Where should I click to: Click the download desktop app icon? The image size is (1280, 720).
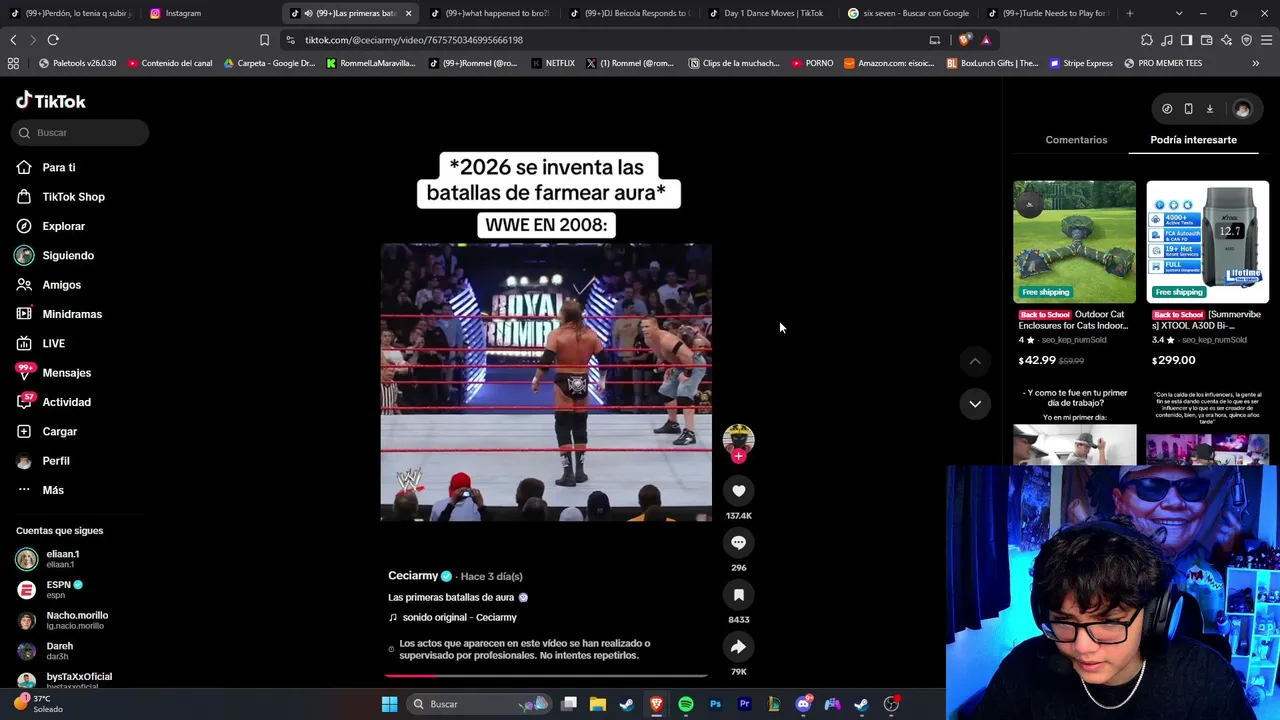(x=1209, y=109)
